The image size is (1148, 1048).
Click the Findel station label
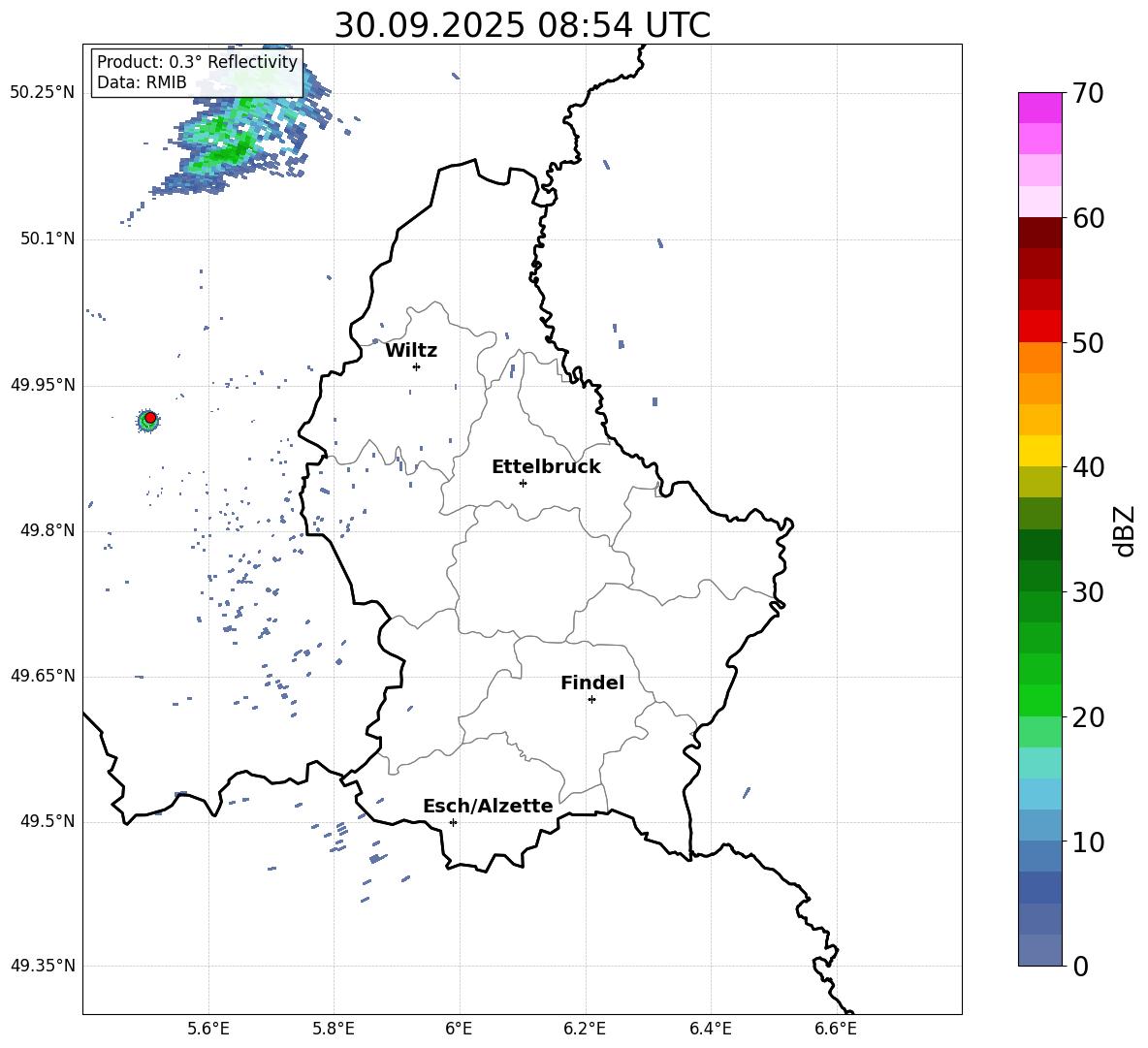(x=592, y=683)
